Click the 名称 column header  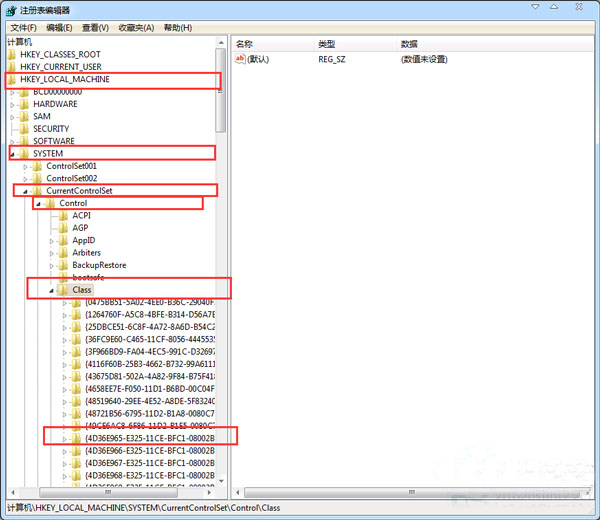[245, 45]
